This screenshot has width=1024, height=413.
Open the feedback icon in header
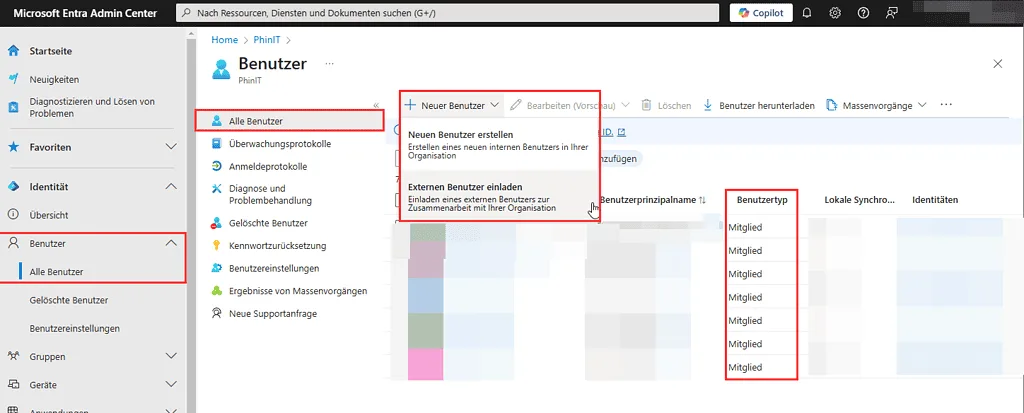[892, 13]
